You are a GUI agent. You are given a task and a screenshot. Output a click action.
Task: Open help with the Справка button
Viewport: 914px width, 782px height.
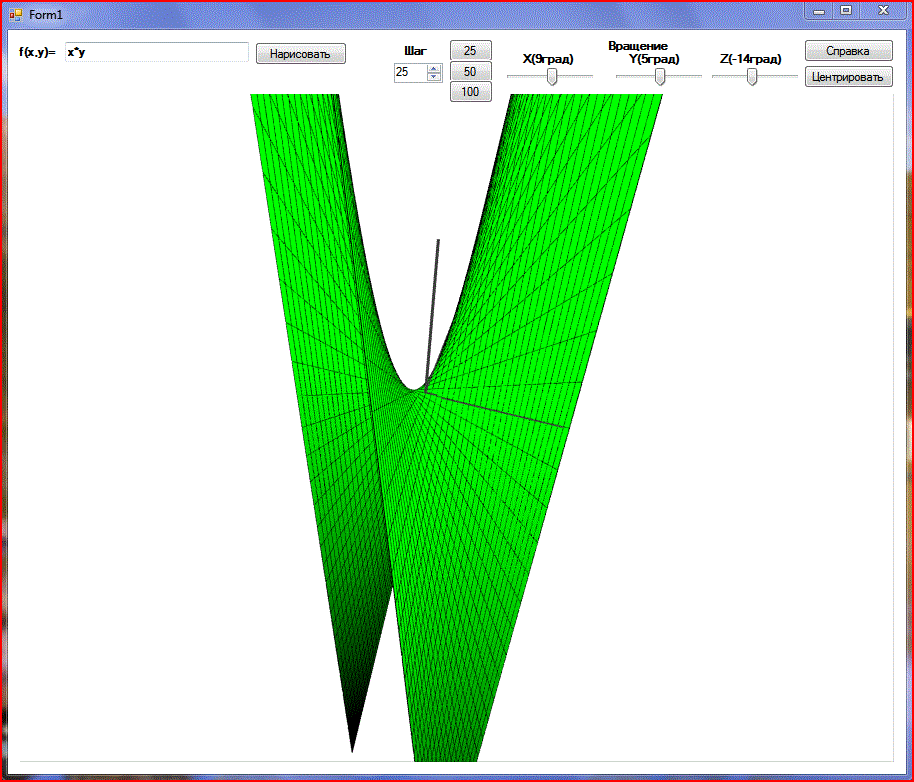coord(848,51)
